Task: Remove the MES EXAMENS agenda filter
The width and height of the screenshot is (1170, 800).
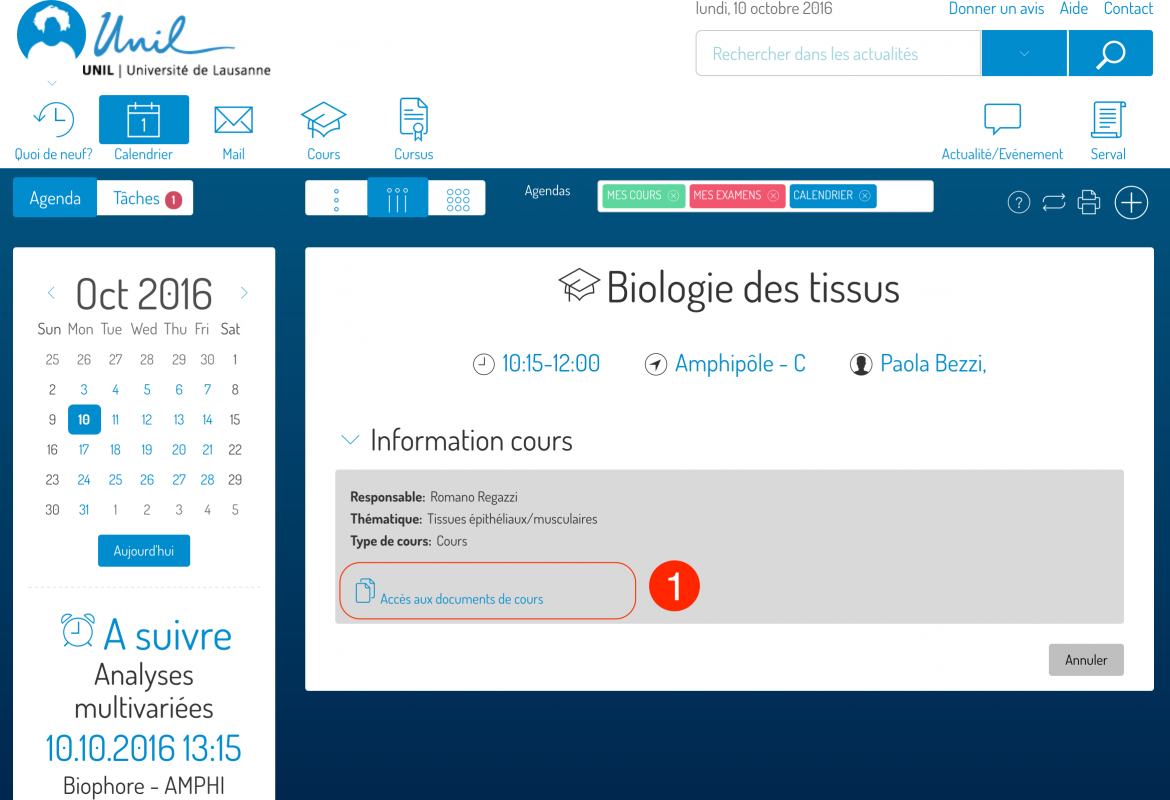Action: (773, 196)
